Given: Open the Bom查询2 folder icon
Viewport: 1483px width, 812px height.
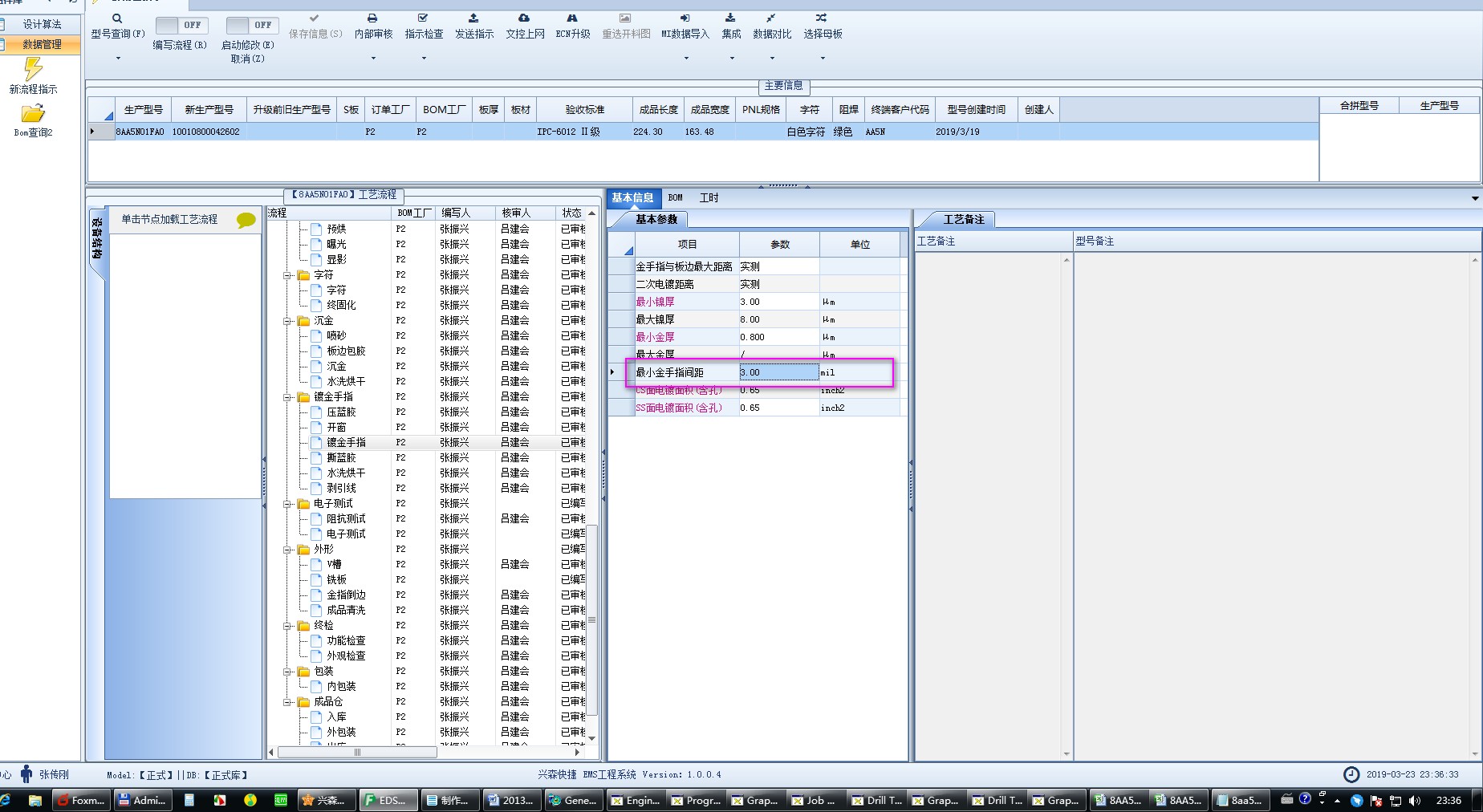Looking at the screenshot, I should coord(33,114).
